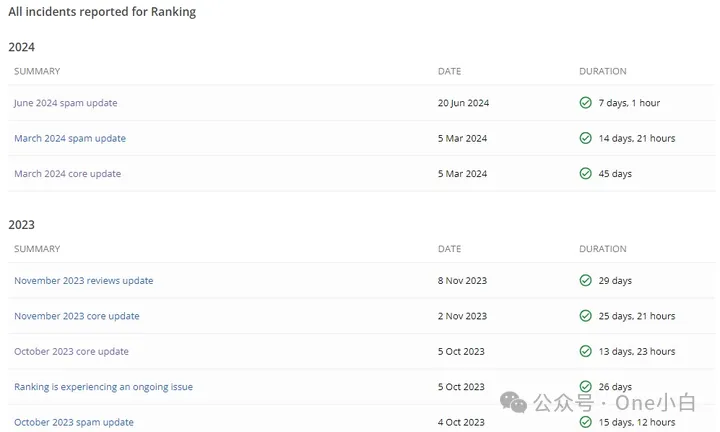Open 'Ranking is experiencing an ongoing issue'
Image resolution: width=720 pixels, height=432 pixels.
coord(103,387)
